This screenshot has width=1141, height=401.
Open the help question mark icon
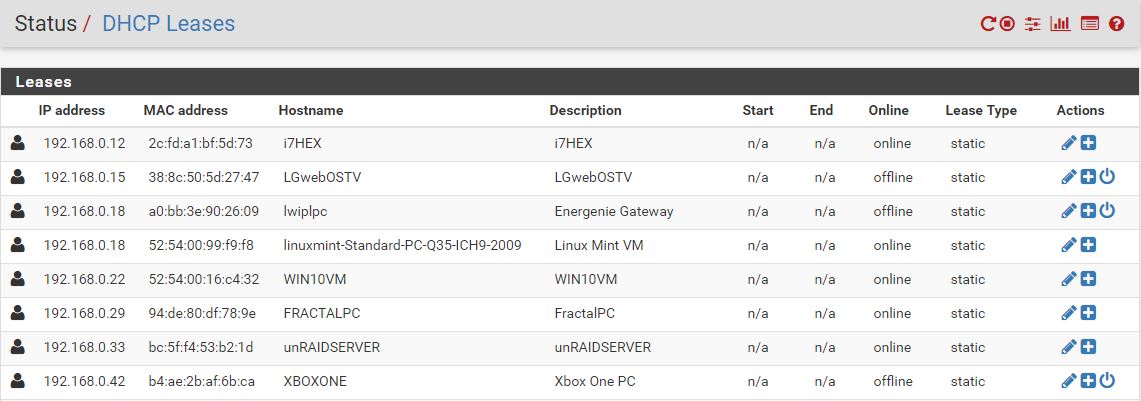[1117, 24]
